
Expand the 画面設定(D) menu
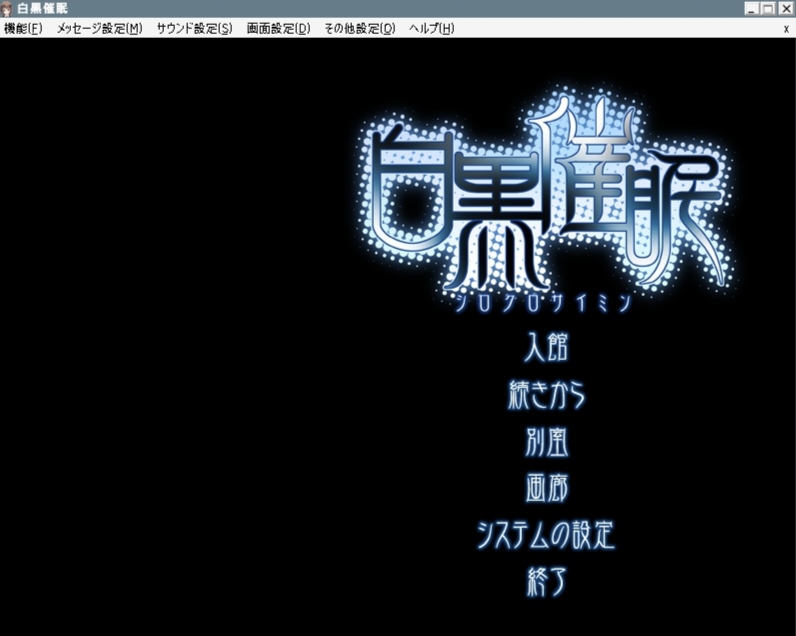[x=278, y=29]
